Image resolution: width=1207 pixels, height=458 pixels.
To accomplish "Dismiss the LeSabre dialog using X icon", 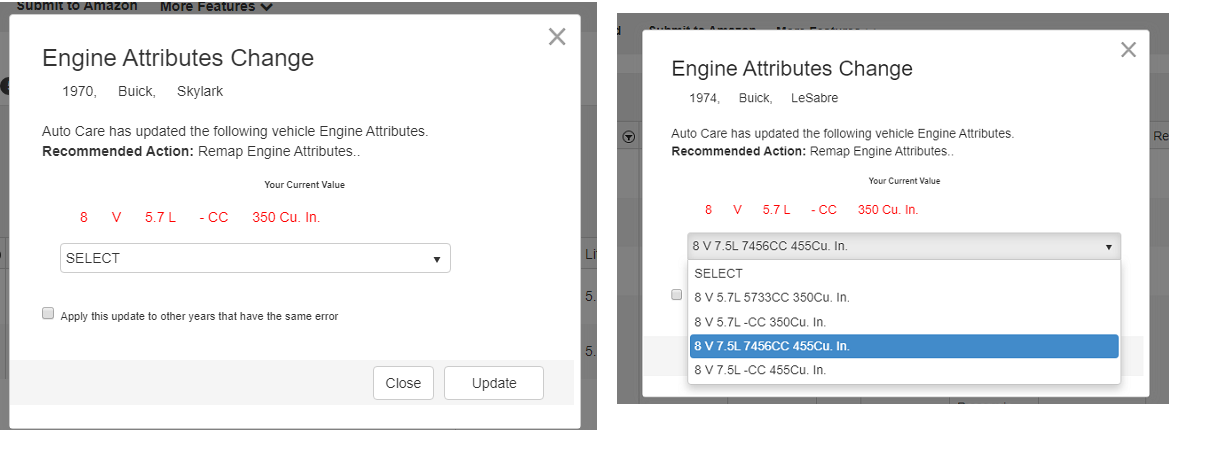I will 1128,50.
